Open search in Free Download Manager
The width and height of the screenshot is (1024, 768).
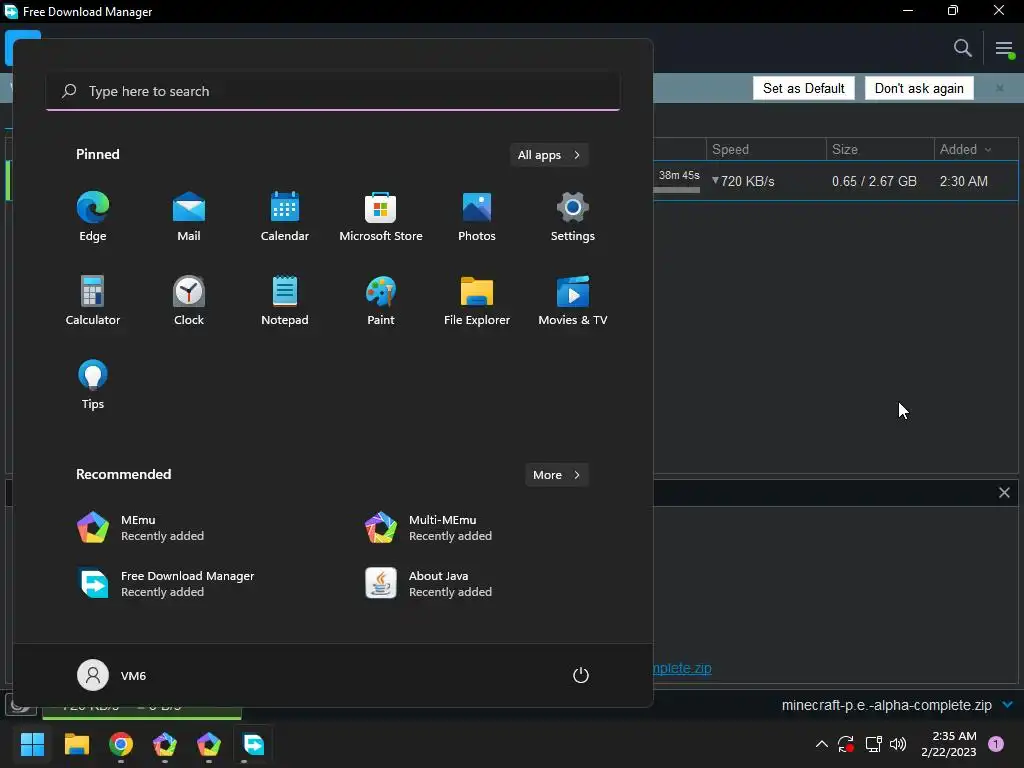click(963, 48)
